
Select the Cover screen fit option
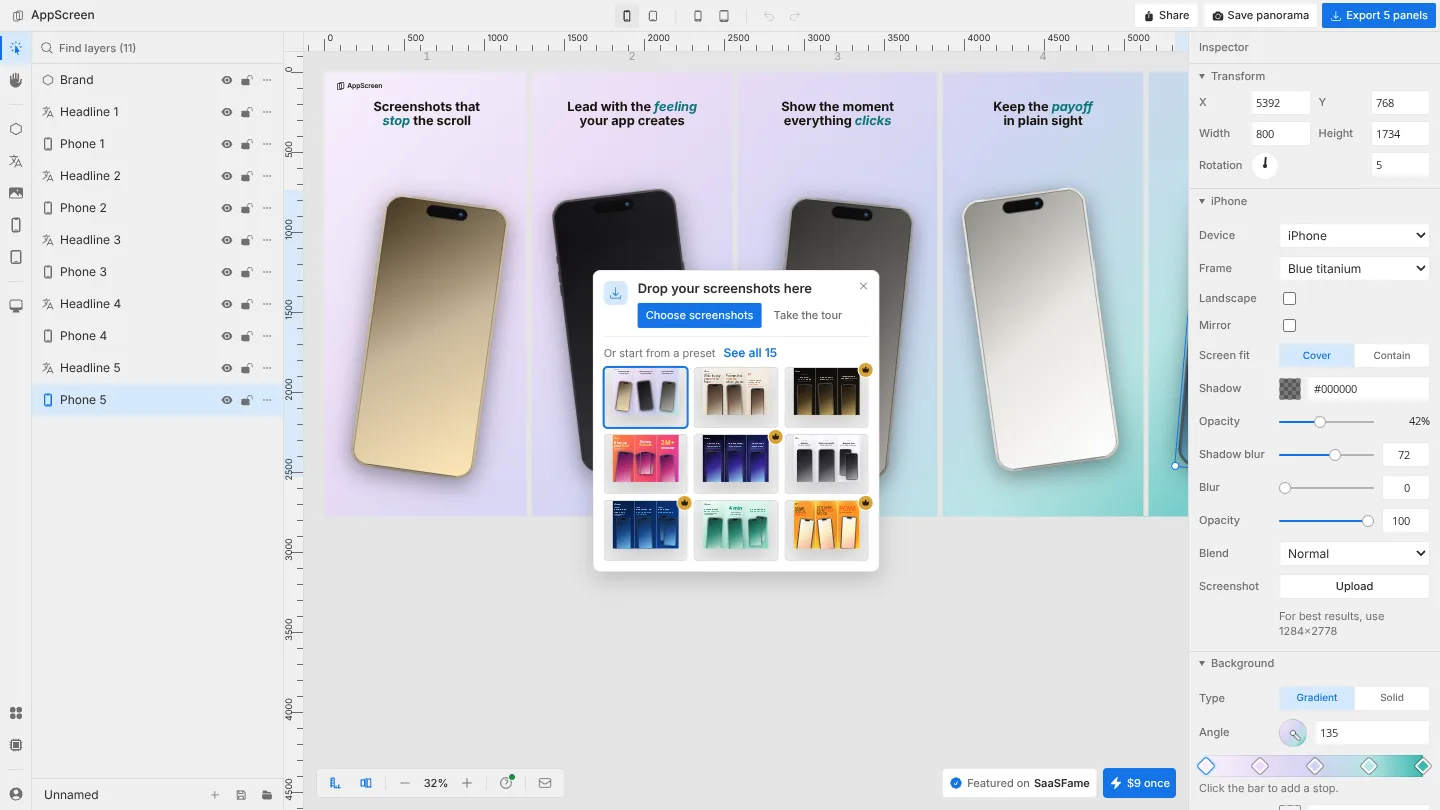click(1317, 355)
